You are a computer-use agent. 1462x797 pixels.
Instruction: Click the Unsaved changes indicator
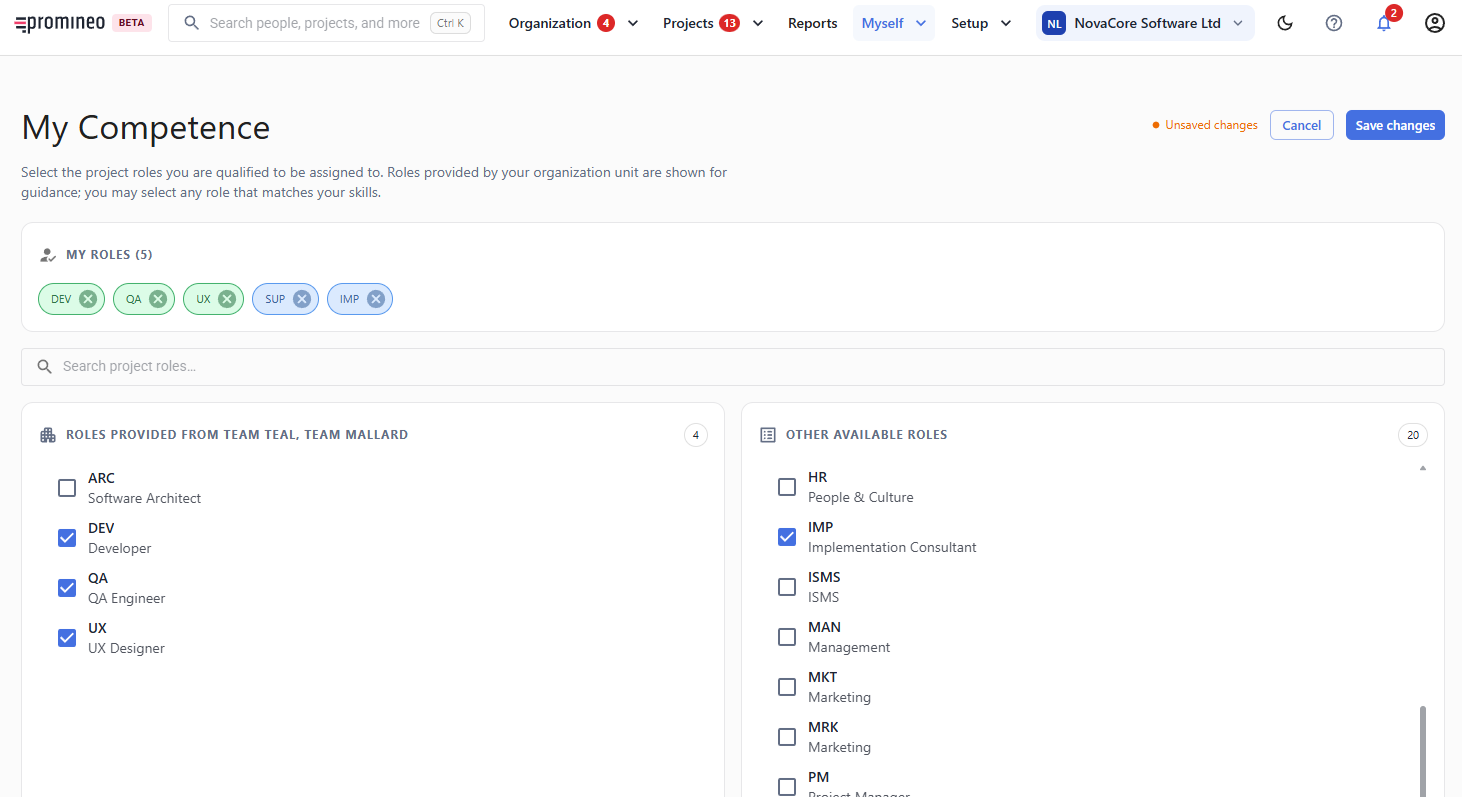[1205, 125]
